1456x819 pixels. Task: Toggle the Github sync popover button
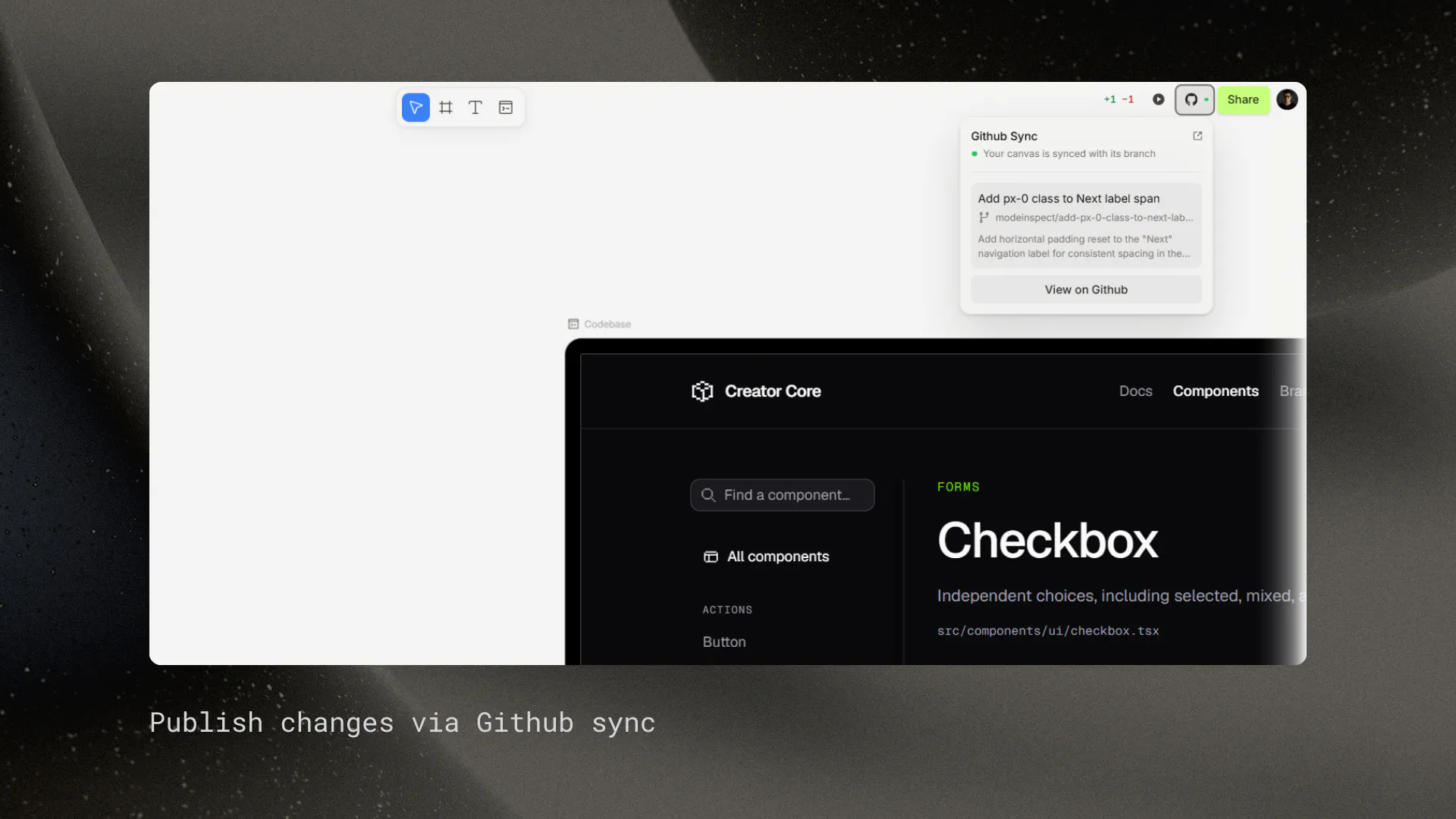1194,99
